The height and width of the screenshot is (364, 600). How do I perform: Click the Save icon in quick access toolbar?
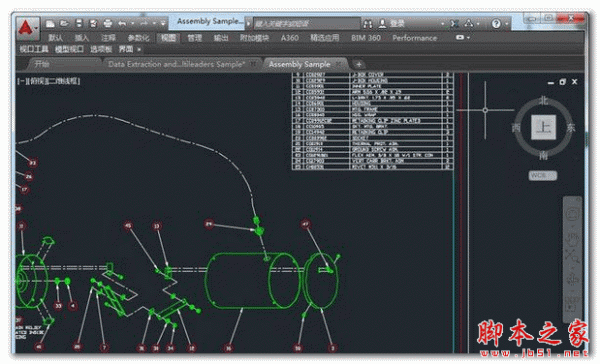[x=78, y=24]
